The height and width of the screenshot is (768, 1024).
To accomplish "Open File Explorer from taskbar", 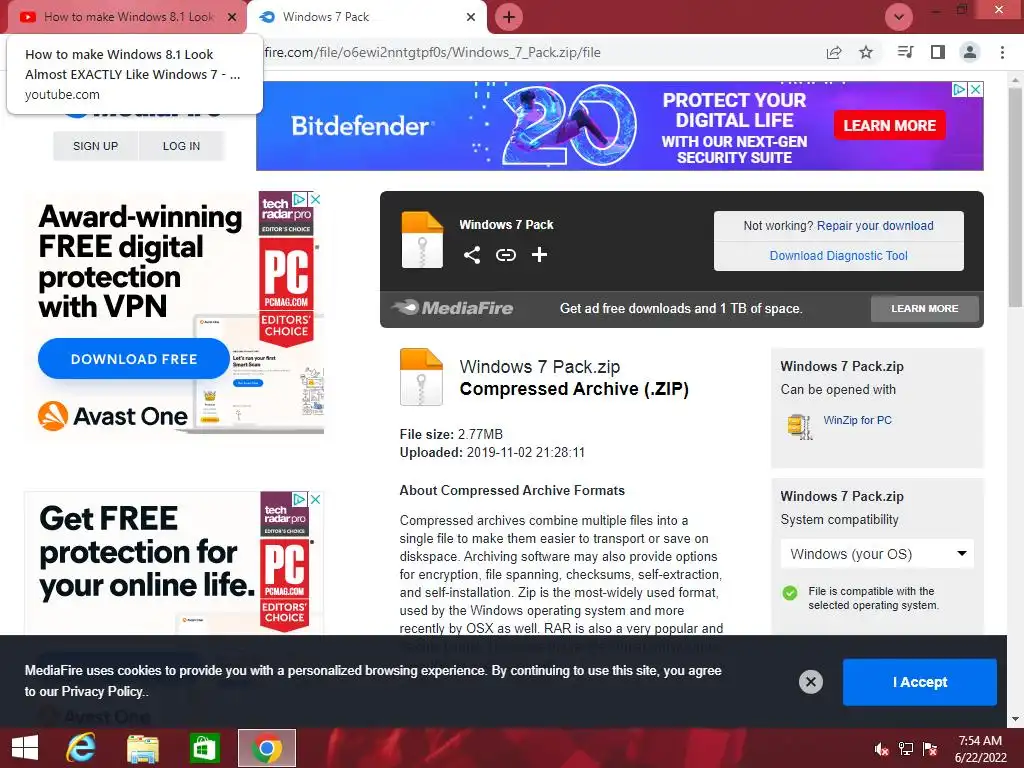I will (142, 748).
